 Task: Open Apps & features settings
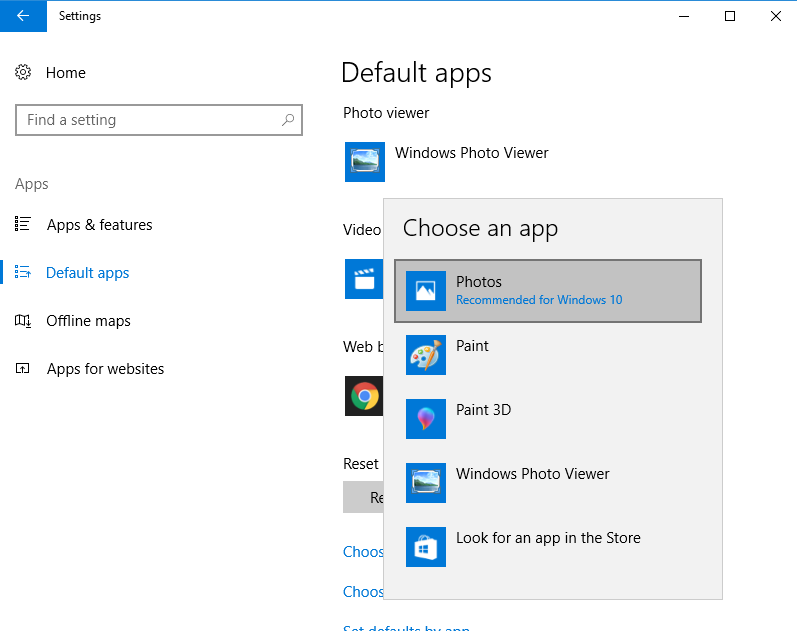[100, 225]
